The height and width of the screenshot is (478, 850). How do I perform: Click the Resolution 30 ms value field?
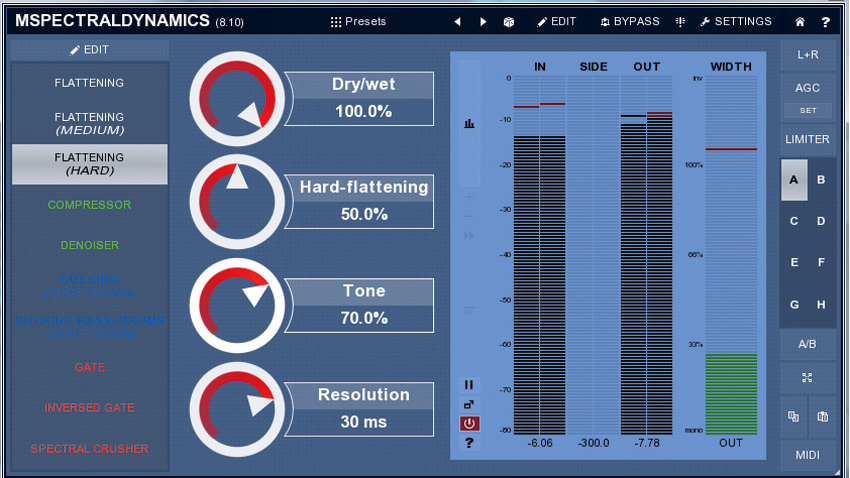coord(363,422)
